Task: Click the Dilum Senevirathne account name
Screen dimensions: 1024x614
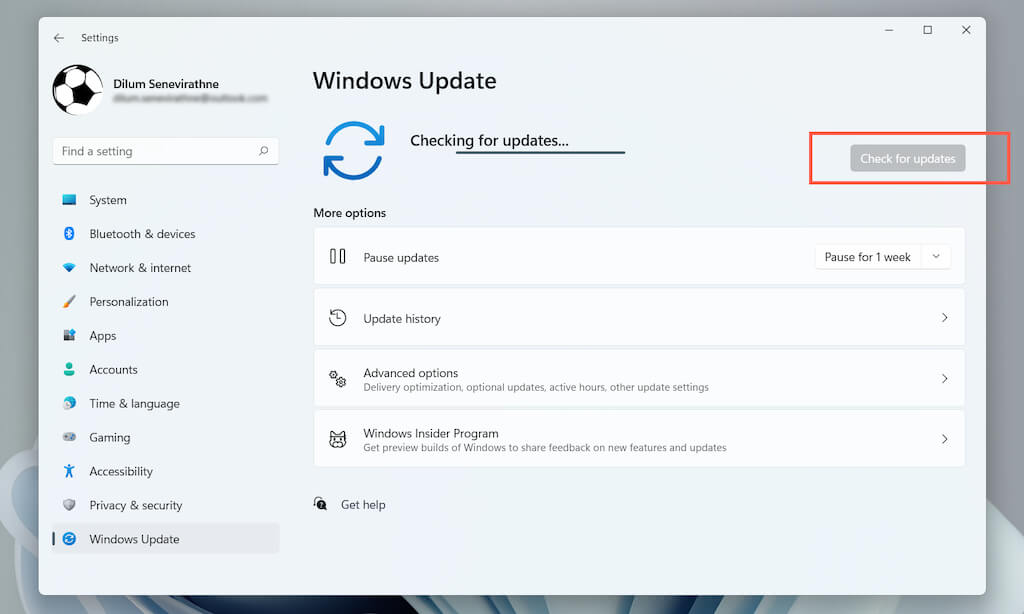Action: tap(166, 84)
